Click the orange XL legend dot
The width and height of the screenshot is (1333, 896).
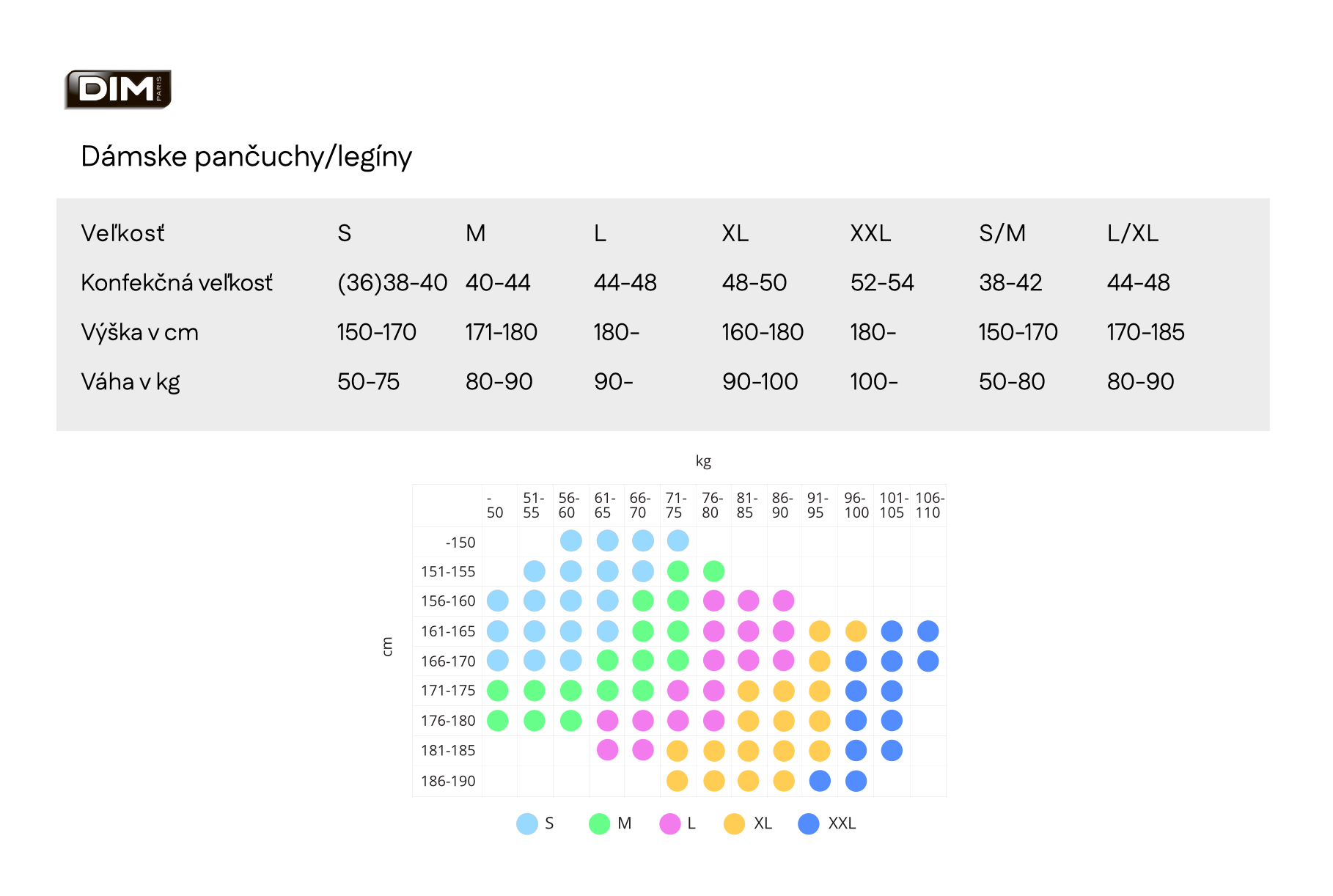point(734,823)
